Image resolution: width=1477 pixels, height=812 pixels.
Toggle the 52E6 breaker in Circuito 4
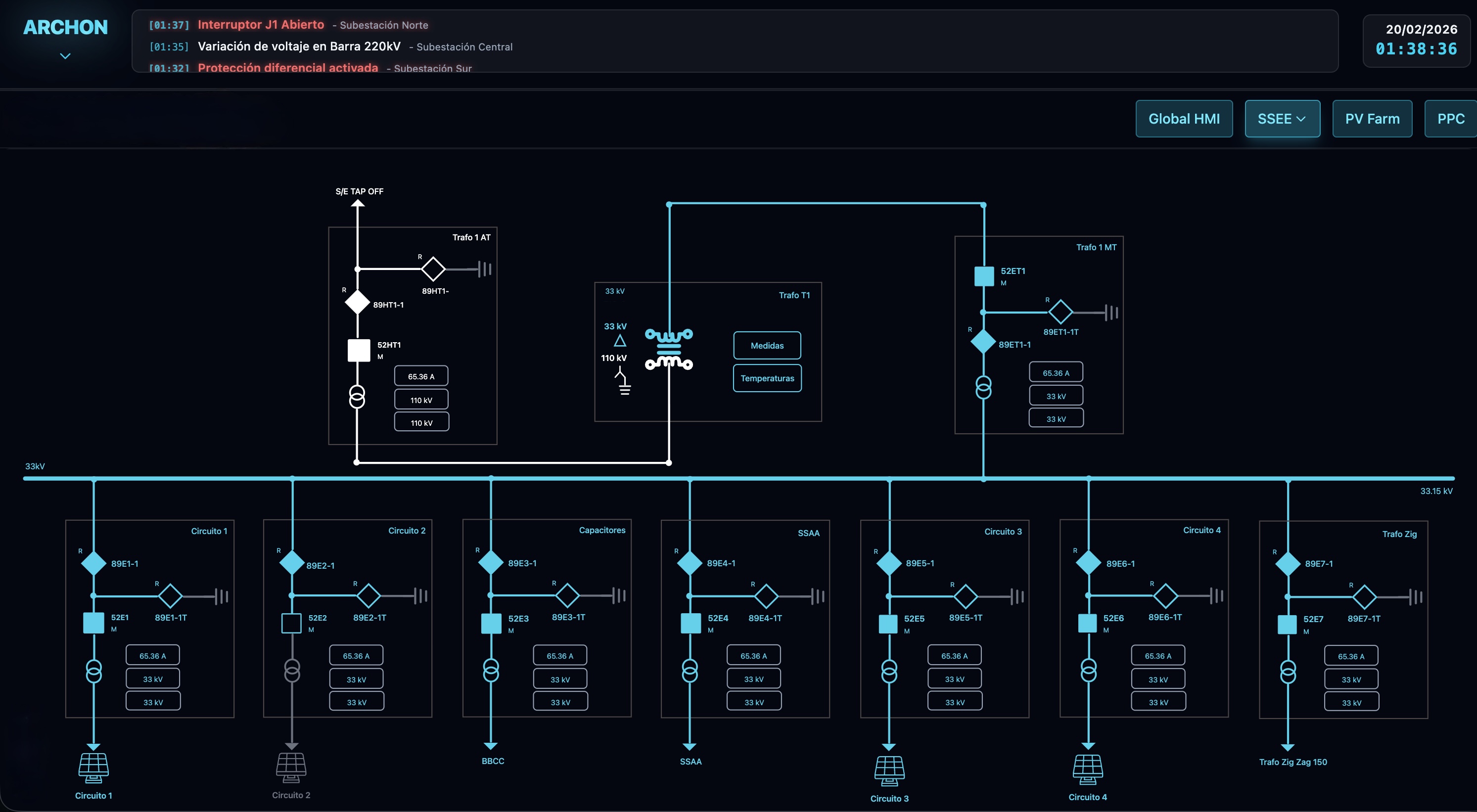point(1087,624)
